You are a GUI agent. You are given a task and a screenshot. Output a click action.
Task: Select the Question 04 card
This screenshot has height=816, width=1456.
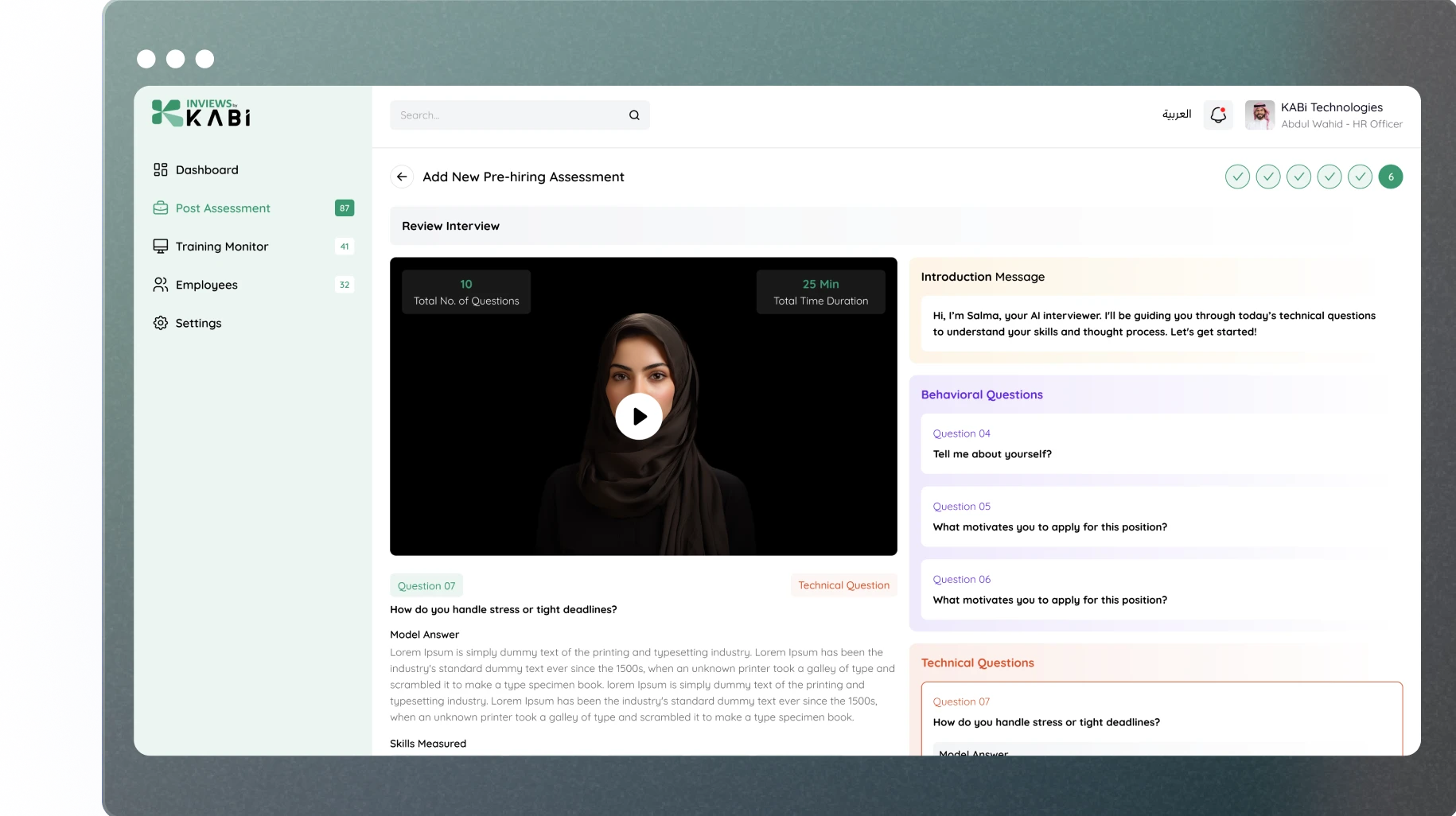point(1162,443)
